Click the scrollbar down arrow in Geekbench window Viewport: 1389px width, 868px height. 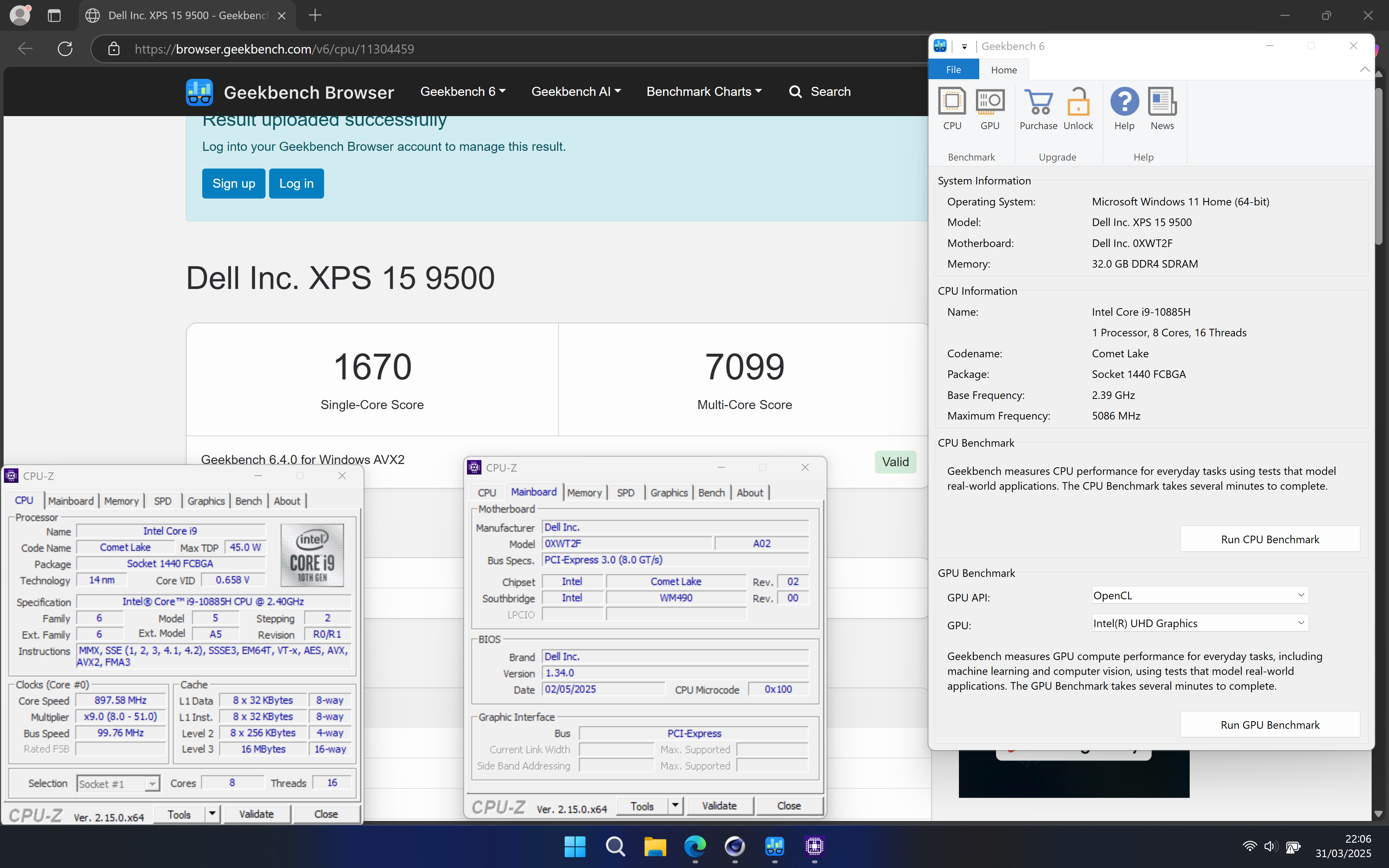coord(1379,814)
